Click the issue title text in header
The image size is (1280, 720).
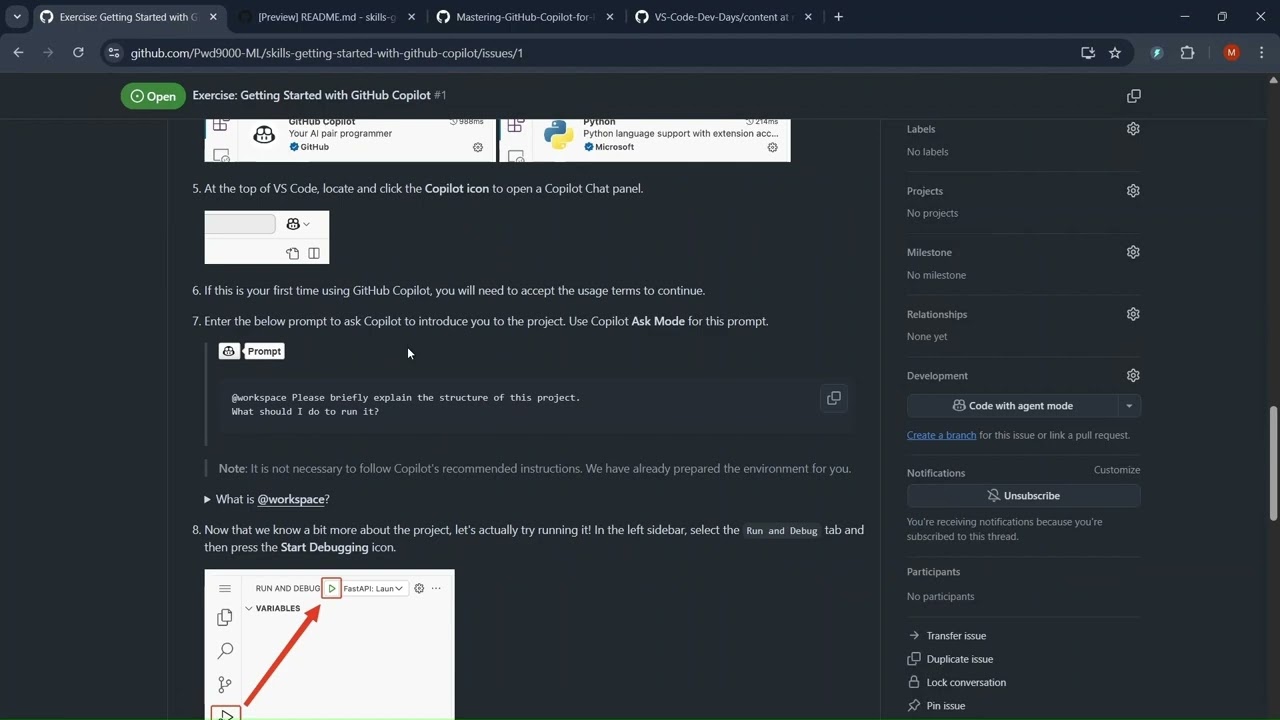tap(311, 95)
